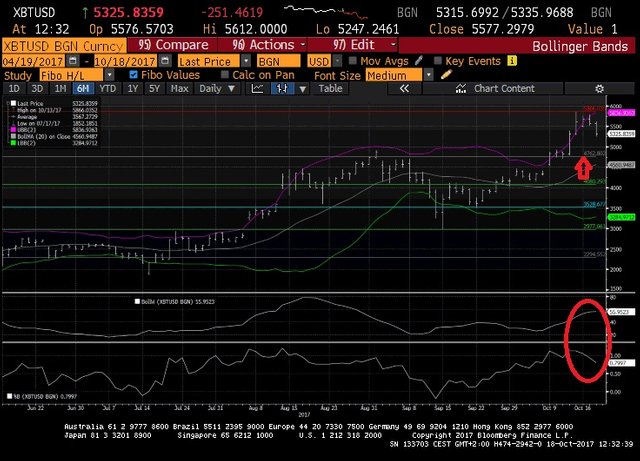Enable the Mov Avgs checkbox
Image resolution: width=640 pixels, height=461 pixels.
(353, 61)
